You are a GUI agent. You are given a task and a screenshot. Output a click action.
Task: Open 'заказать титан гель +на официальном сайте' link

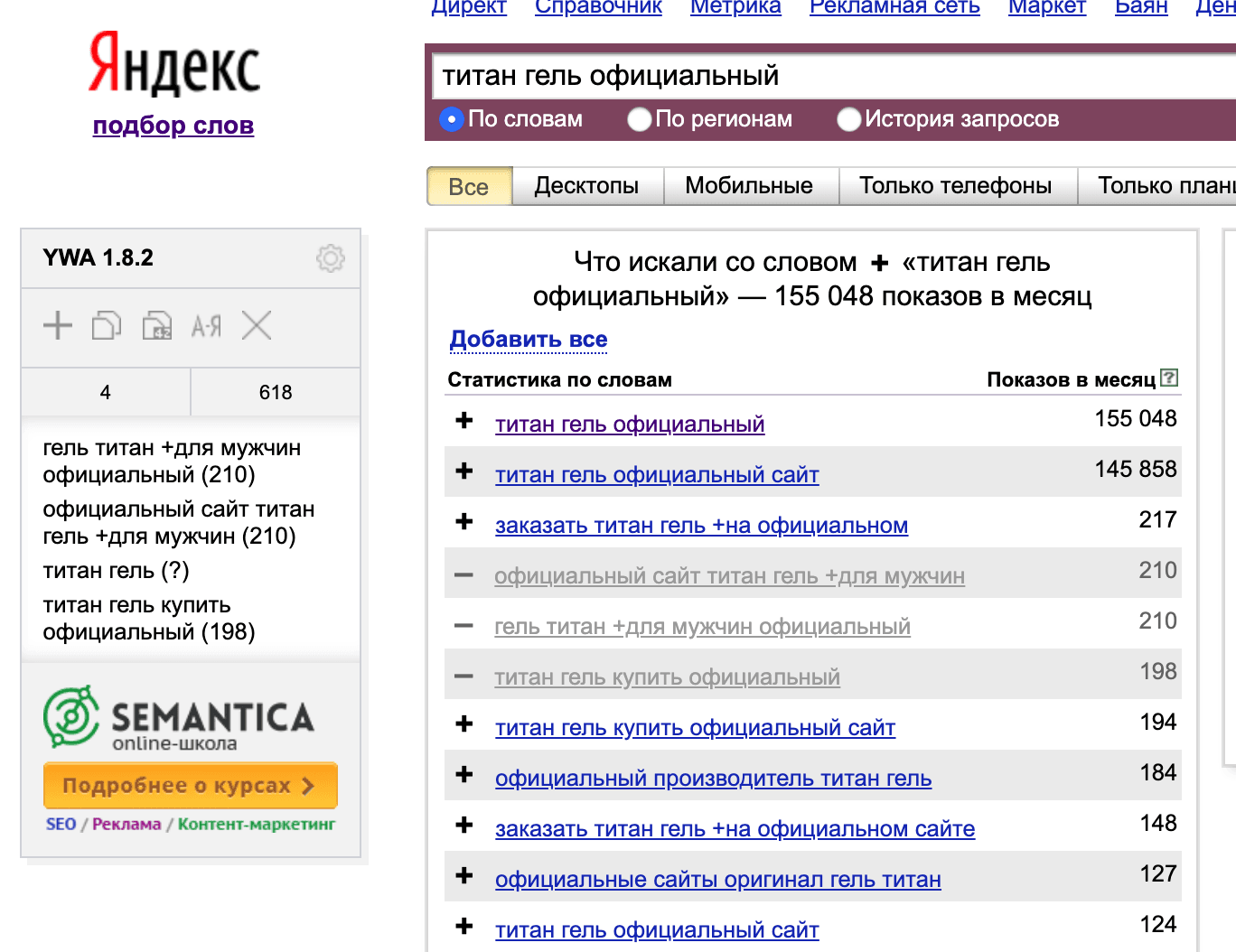735,828
